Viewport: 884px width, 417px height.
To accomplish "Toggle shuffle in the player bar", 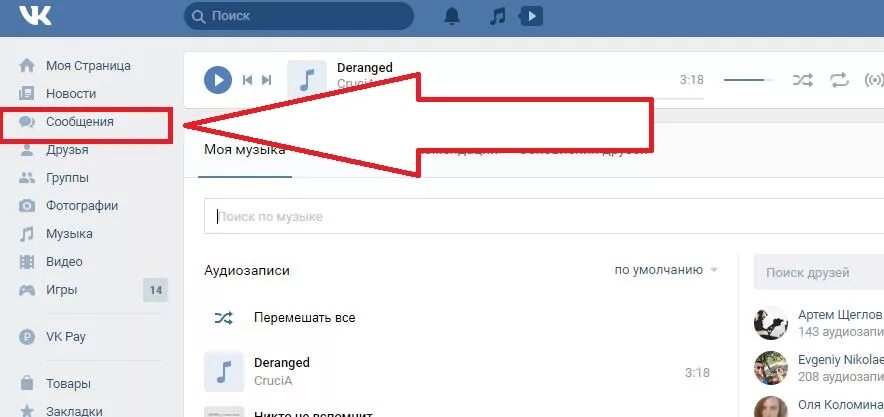I will pyautogui.click(x=803, y=80).
